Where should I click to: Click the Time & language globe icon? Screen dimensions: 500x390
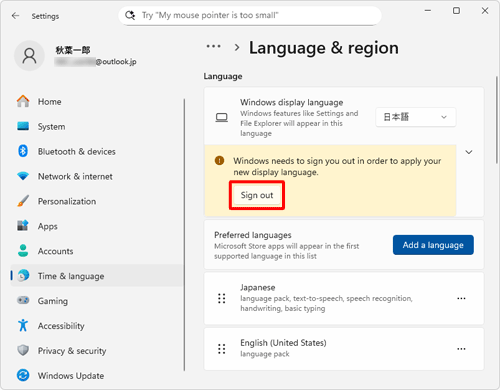pos(23,276)
